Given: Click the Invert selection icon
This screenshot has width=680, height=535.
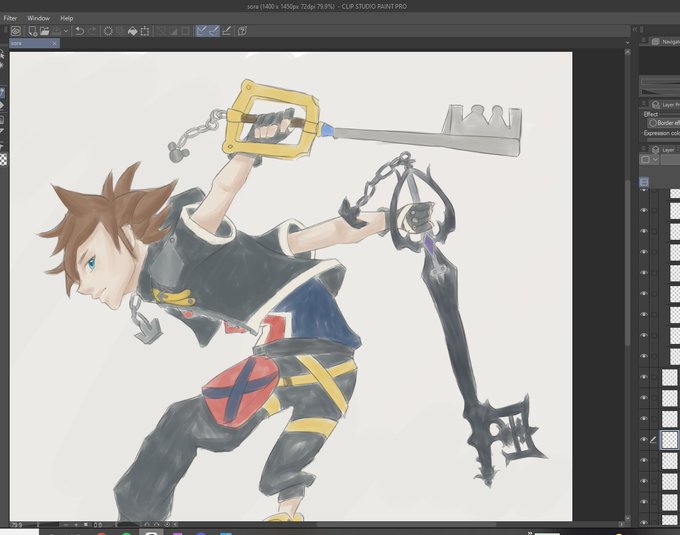Looking at the screenshot, I should (x=173, y=31).
